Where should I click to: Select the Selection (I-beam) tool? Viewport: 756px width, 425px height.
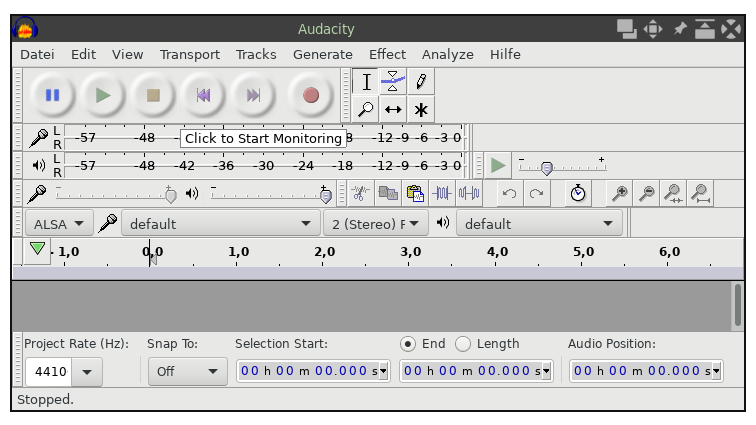pyautogui.click(x=366, y=82)
